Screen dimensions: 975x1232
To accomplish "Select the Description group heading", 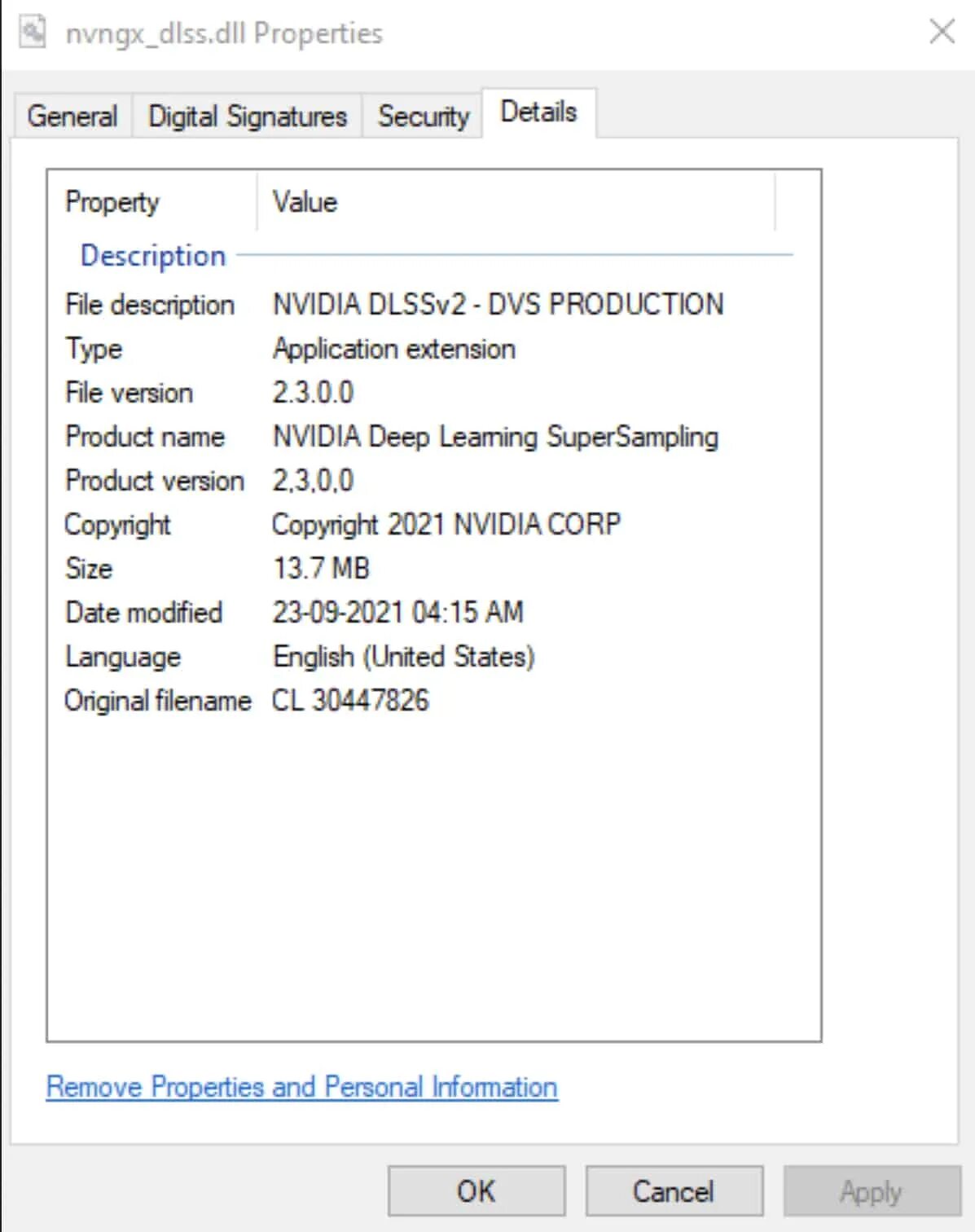I will coord(153,255).
